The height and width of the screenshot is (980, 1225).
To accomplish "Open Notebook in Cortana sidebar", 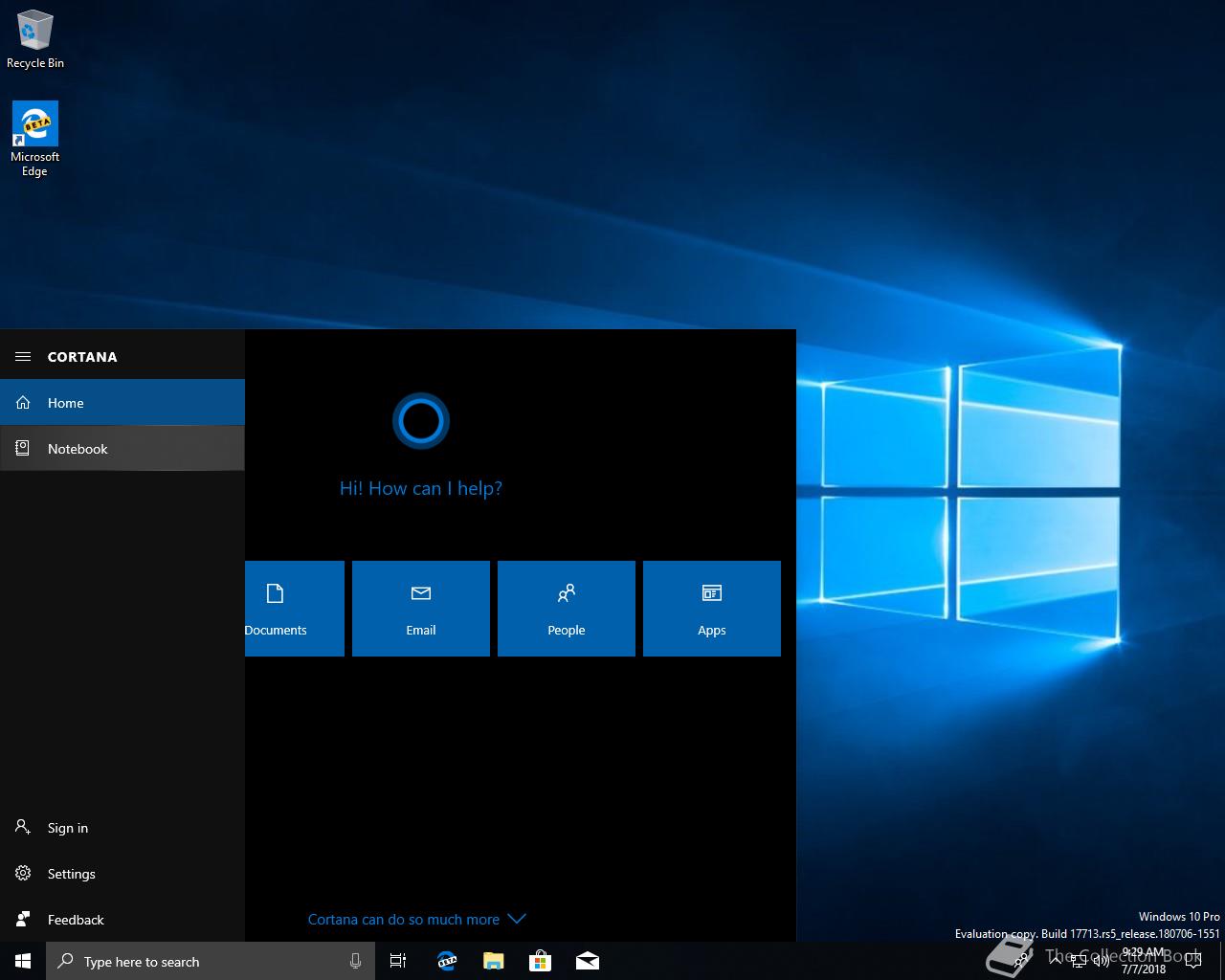I will point(122,449).
